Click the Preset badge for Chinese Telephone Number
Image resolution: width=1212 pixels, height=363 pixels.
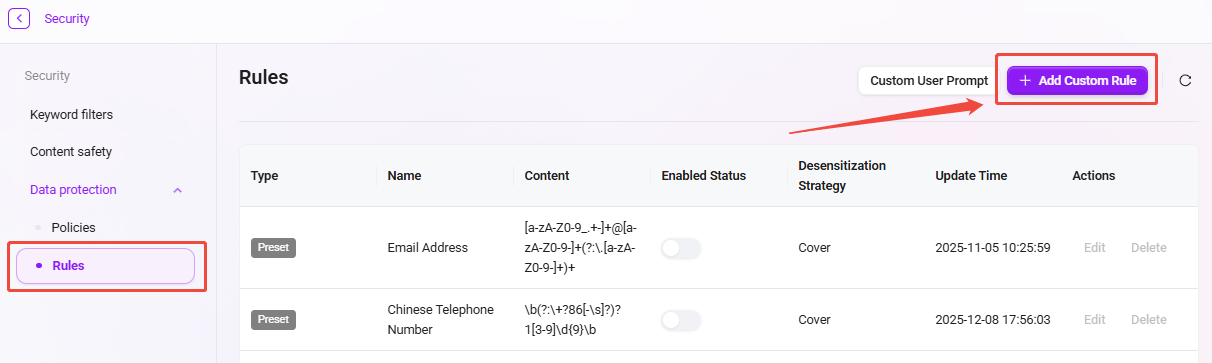coord(273,320)
